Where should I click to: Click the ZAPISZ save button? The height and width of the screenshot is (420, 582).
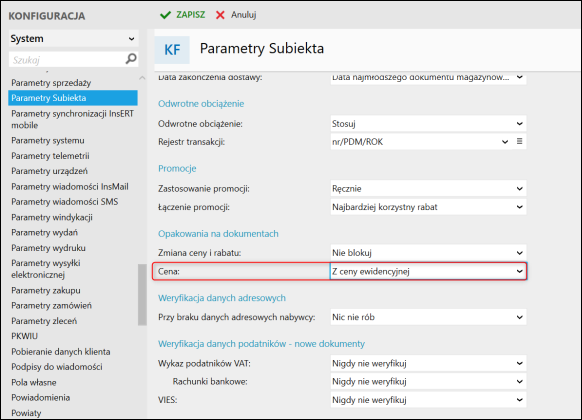click(182, 15)
